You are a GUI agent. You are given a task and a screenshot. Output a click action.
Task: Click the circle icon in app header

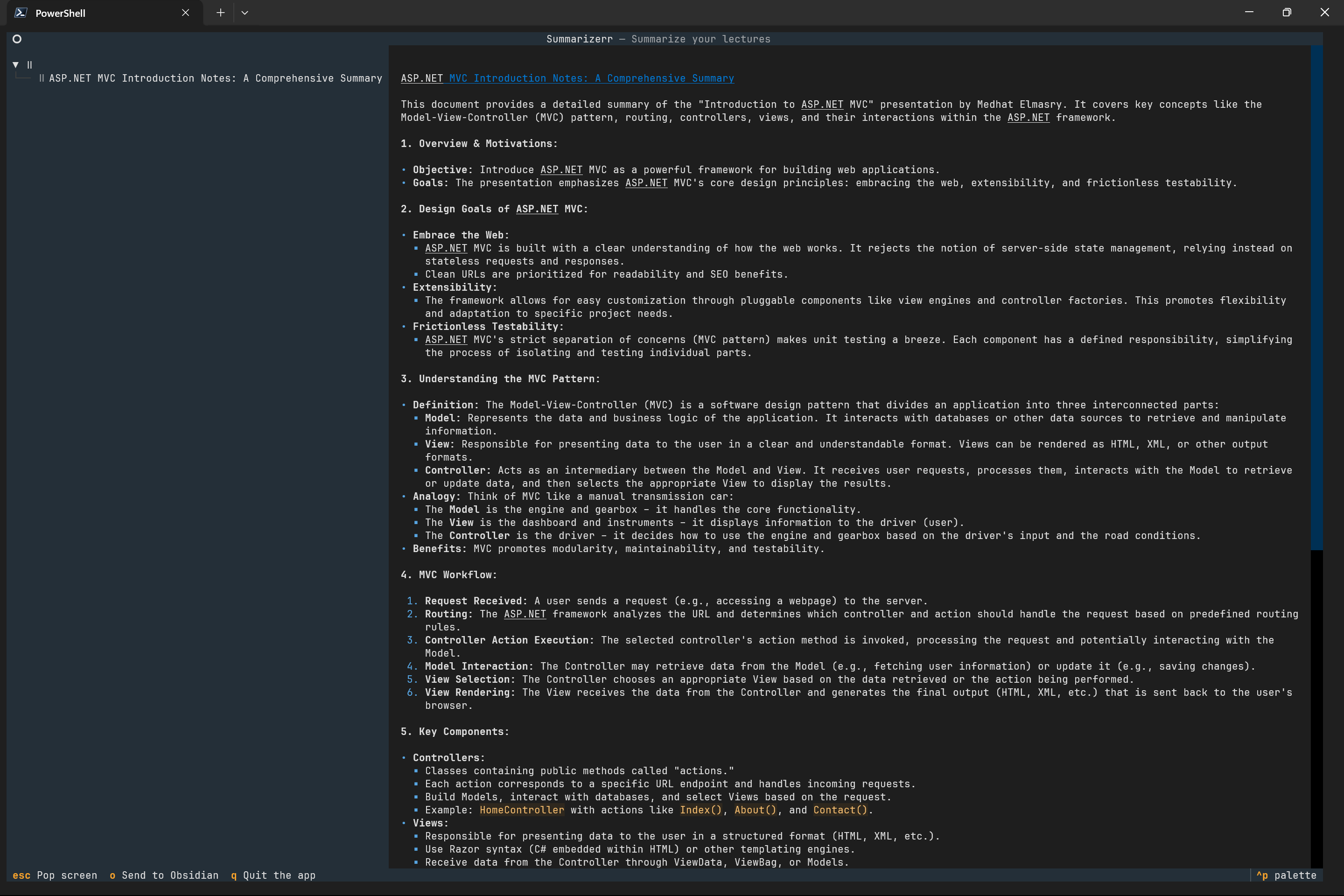tap(17, 39)
